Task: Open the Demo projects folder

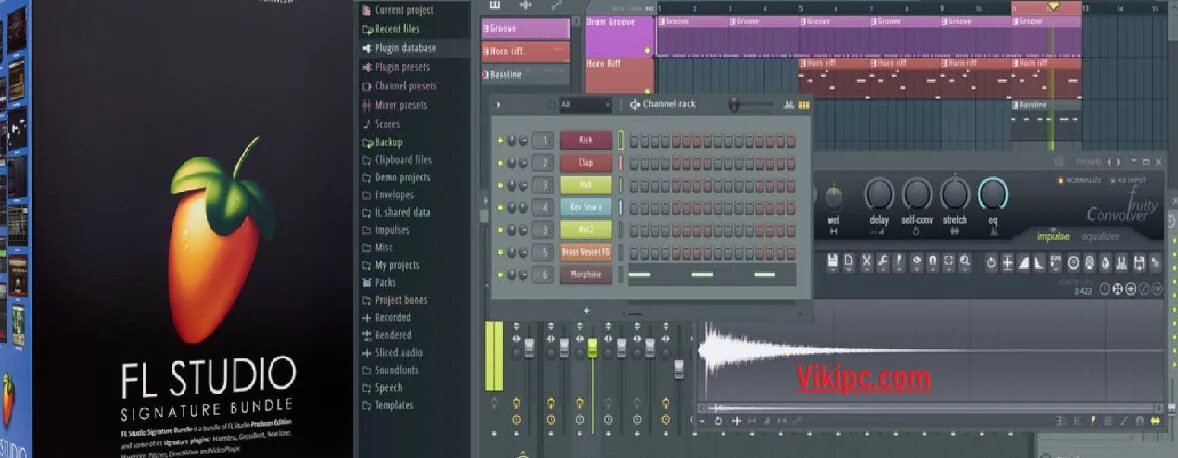Action: (x=396, y=177)
